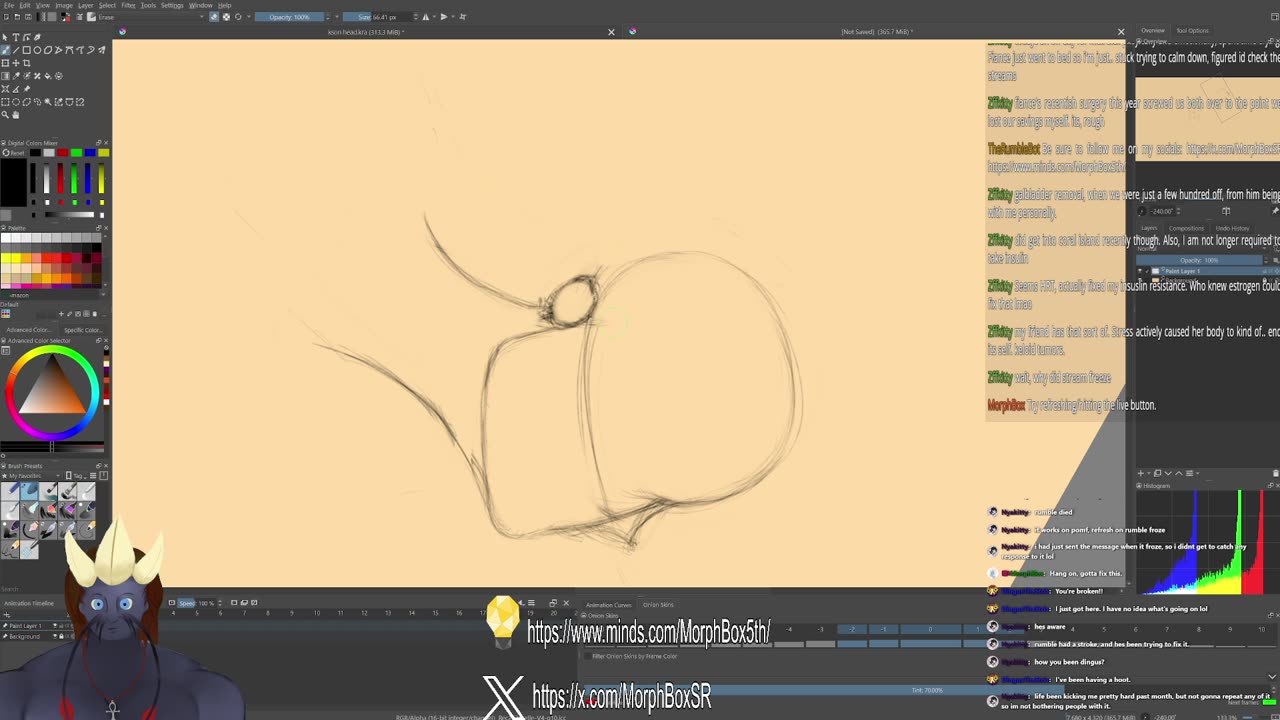Select the Calligraphy tool

coord(37,37)
